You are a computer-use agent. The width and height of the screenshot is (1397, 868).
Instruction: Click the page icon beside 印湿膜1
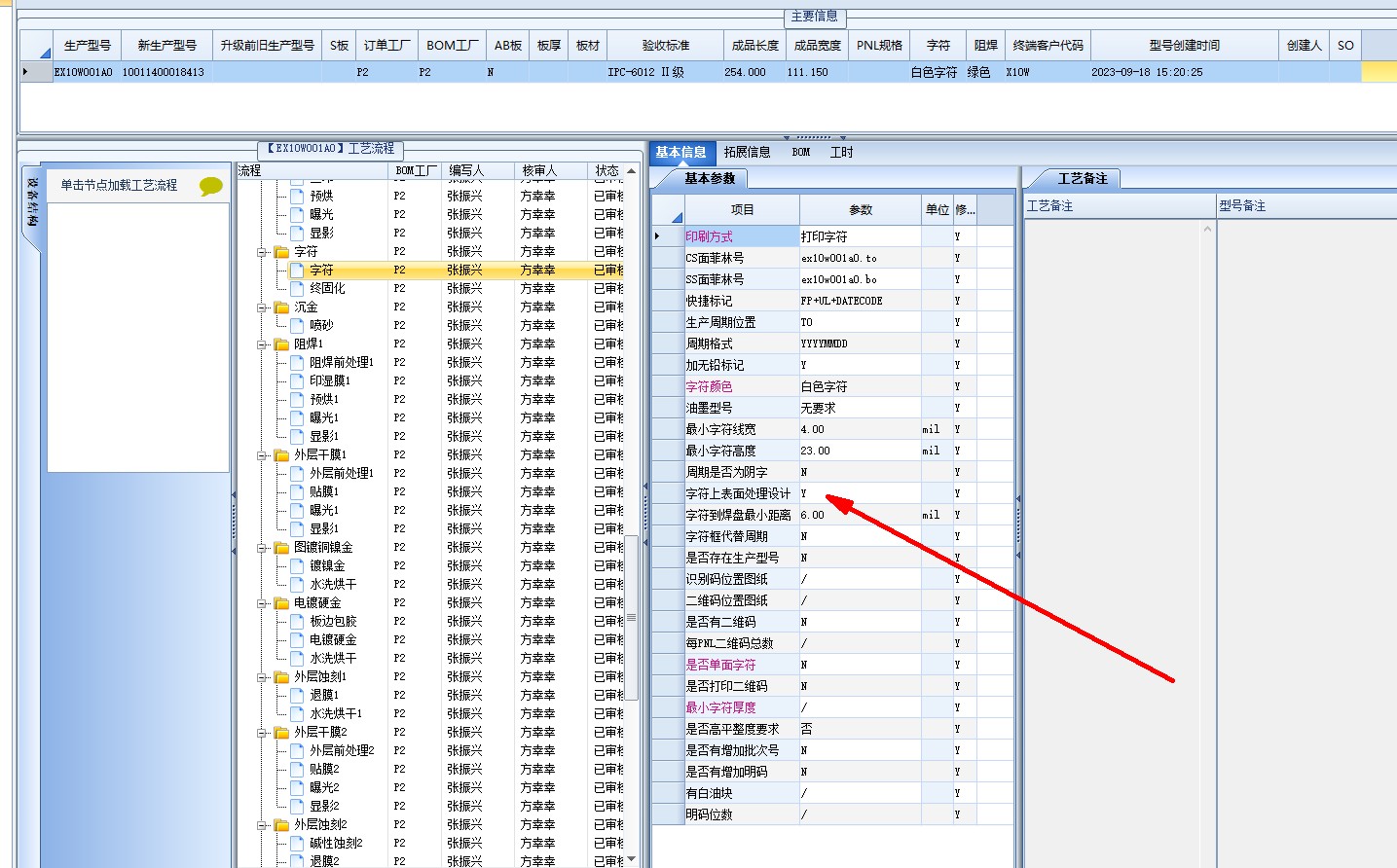297,381
